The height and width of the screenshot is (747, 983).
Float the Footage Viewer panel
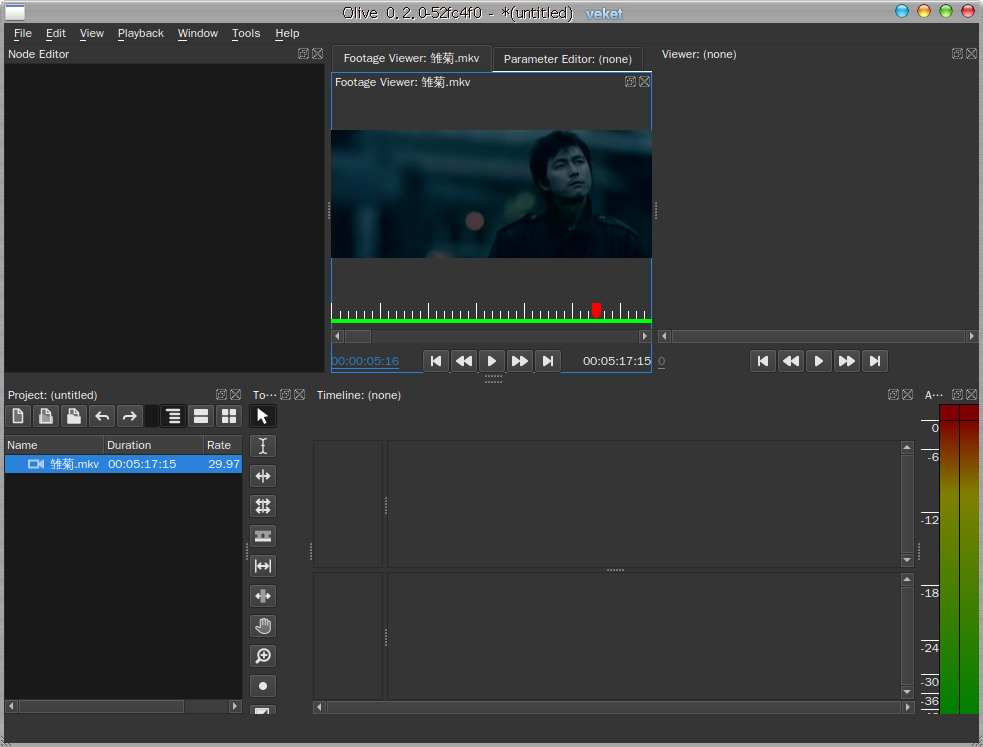631,81
